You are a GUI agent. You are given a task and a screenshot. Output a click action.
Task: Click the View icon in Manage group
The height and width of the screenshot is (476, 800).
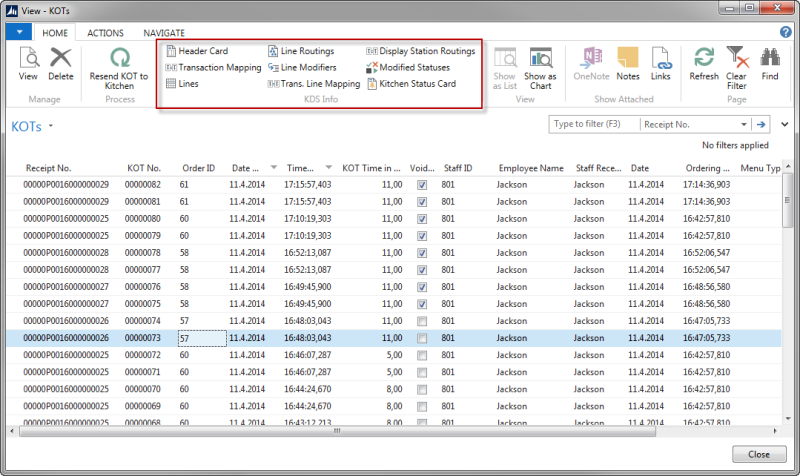(28, 62)
